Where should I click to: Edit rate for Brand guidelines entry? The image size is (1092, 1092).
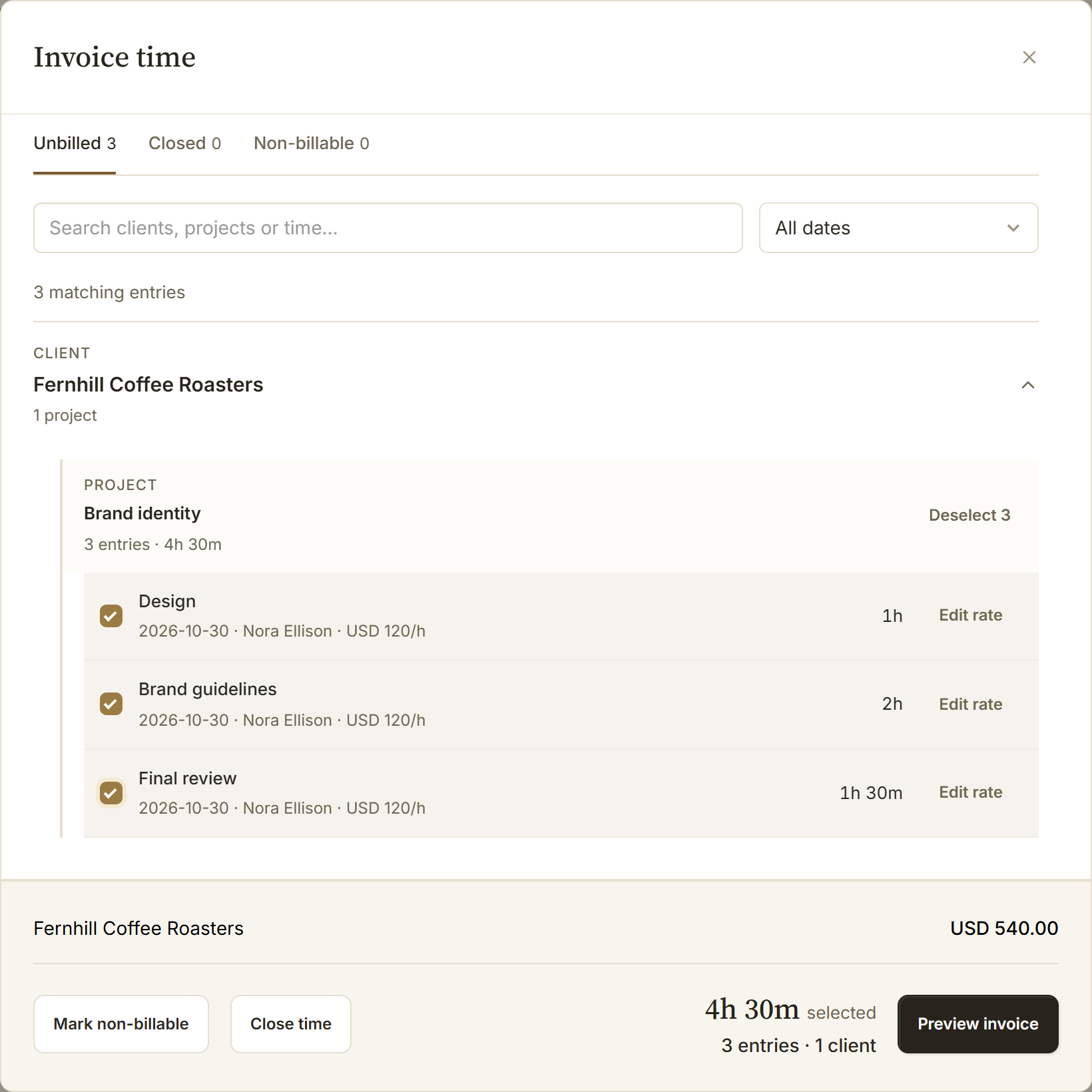[x=970, y=704]
